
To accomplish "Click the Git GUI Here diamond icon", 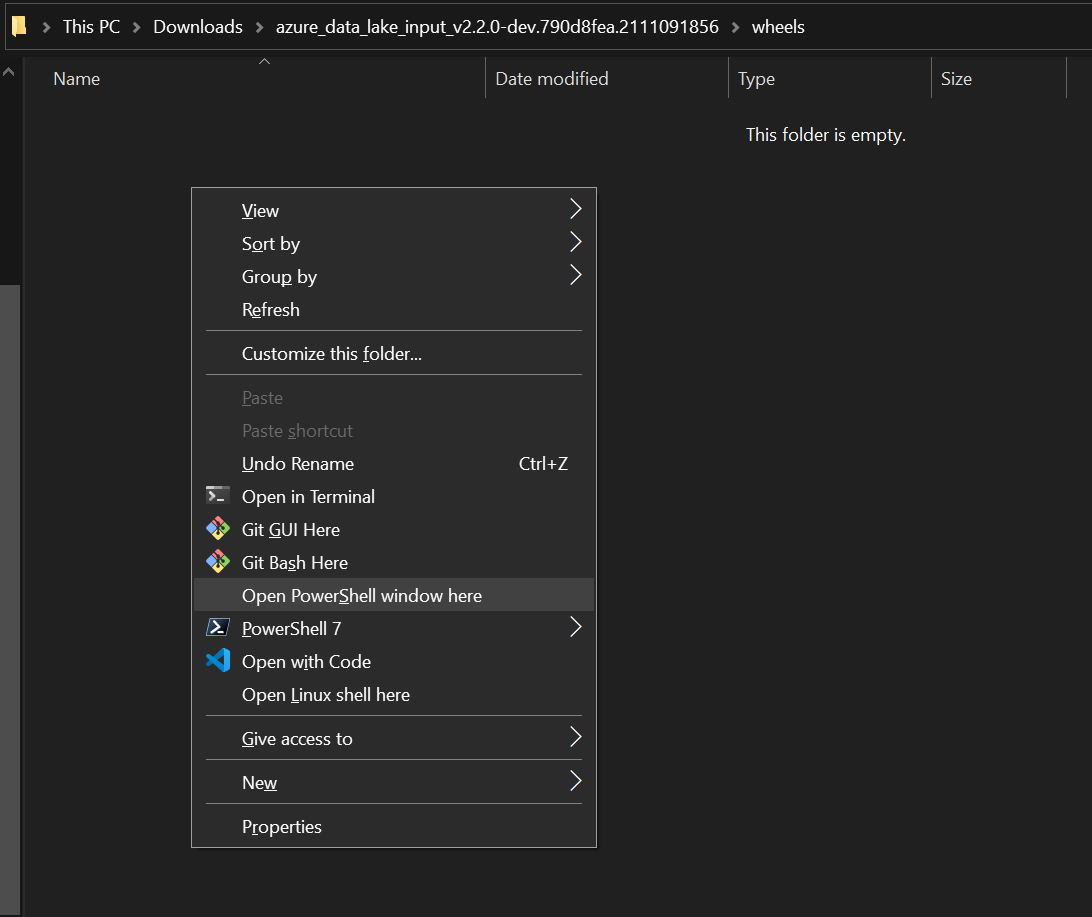I will point(217,529).
